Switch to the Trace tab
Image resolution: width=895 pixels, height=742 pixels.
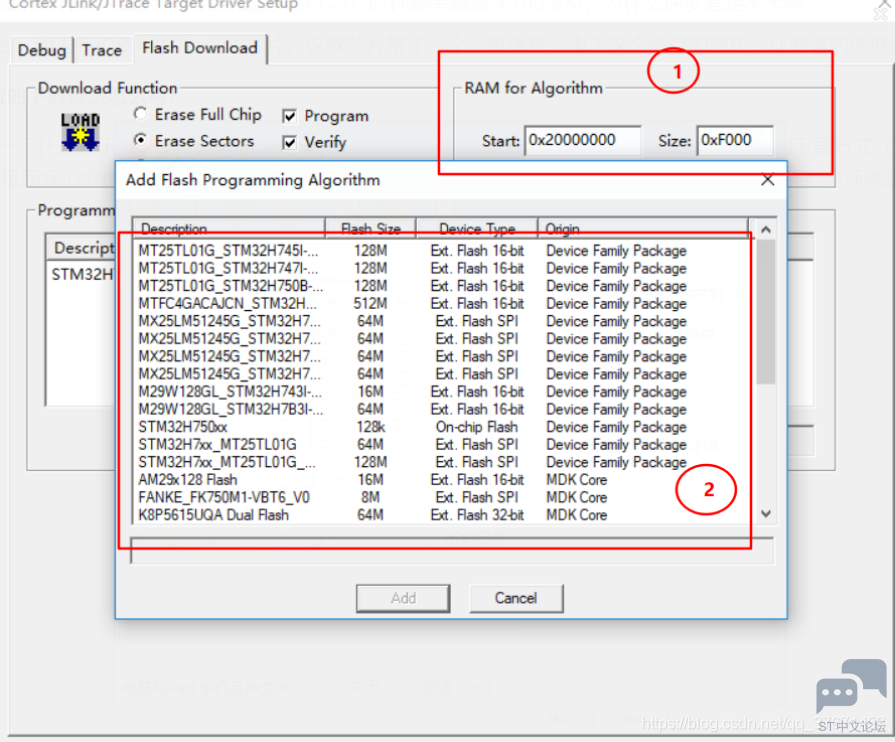tap(102, 50)
